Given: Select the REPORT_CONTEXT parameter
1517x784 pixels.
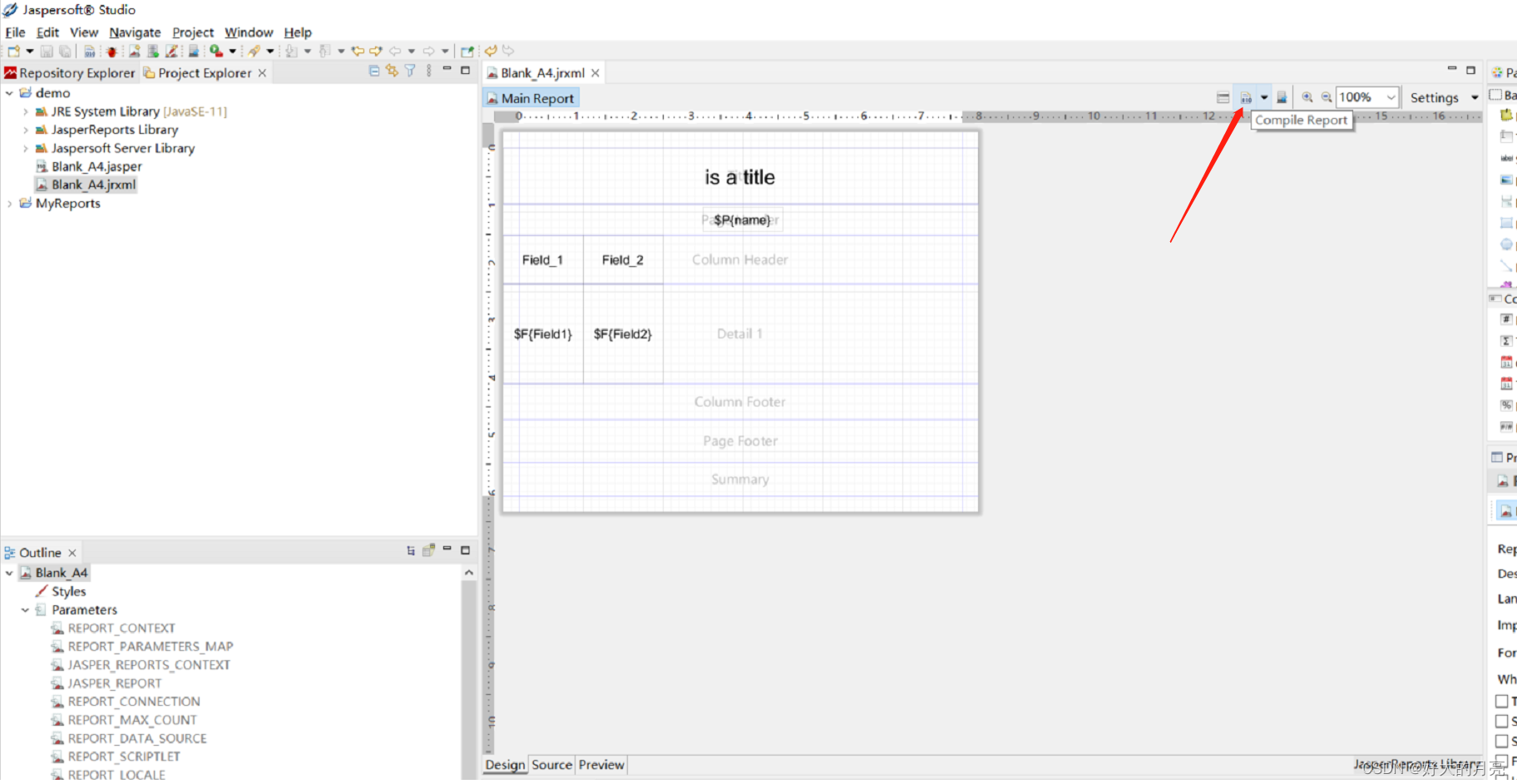Looking at the screenshot, I should click(x=113, y=628).
